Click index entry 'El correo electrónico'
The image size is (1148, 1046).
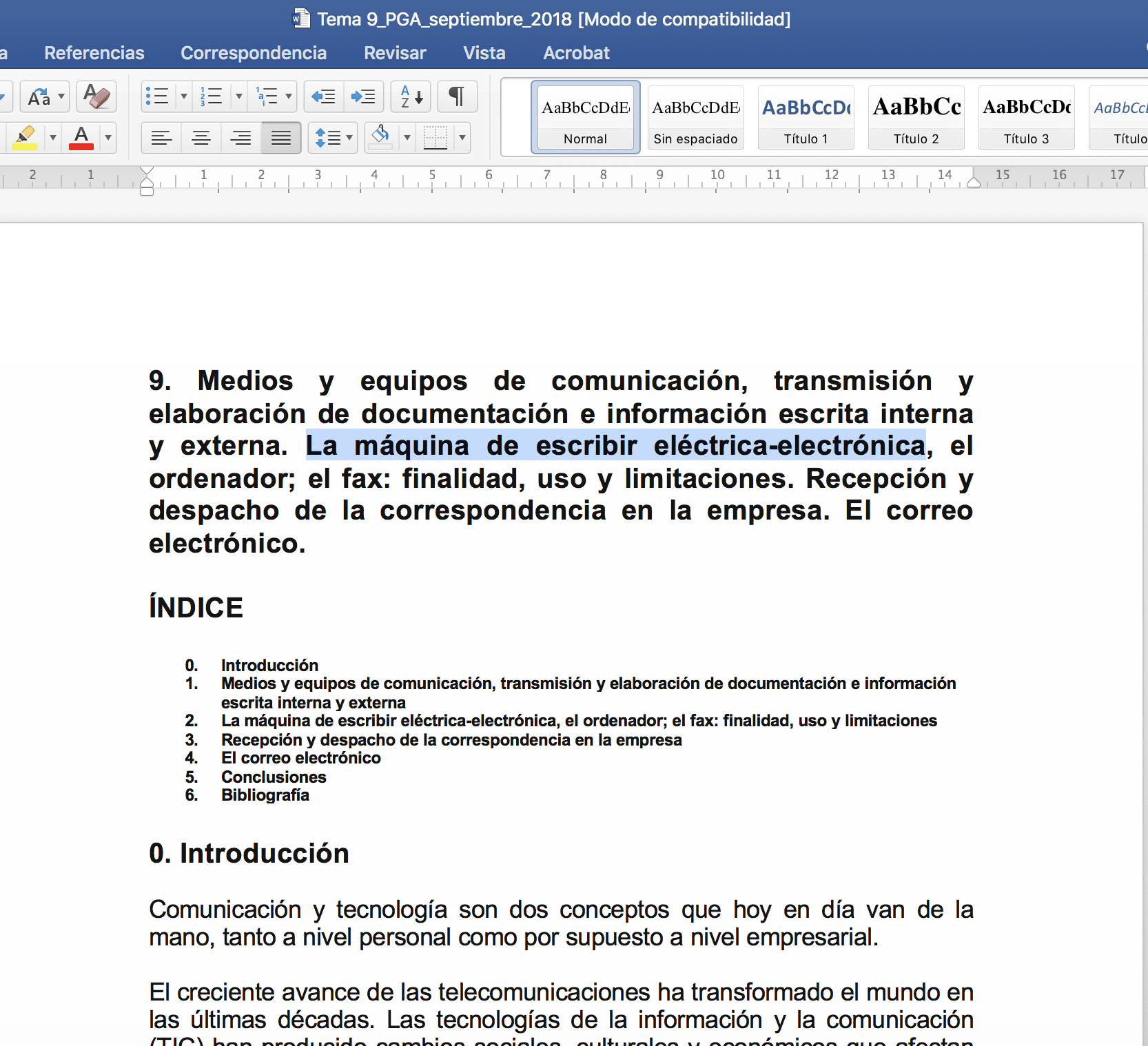point(301,758)
